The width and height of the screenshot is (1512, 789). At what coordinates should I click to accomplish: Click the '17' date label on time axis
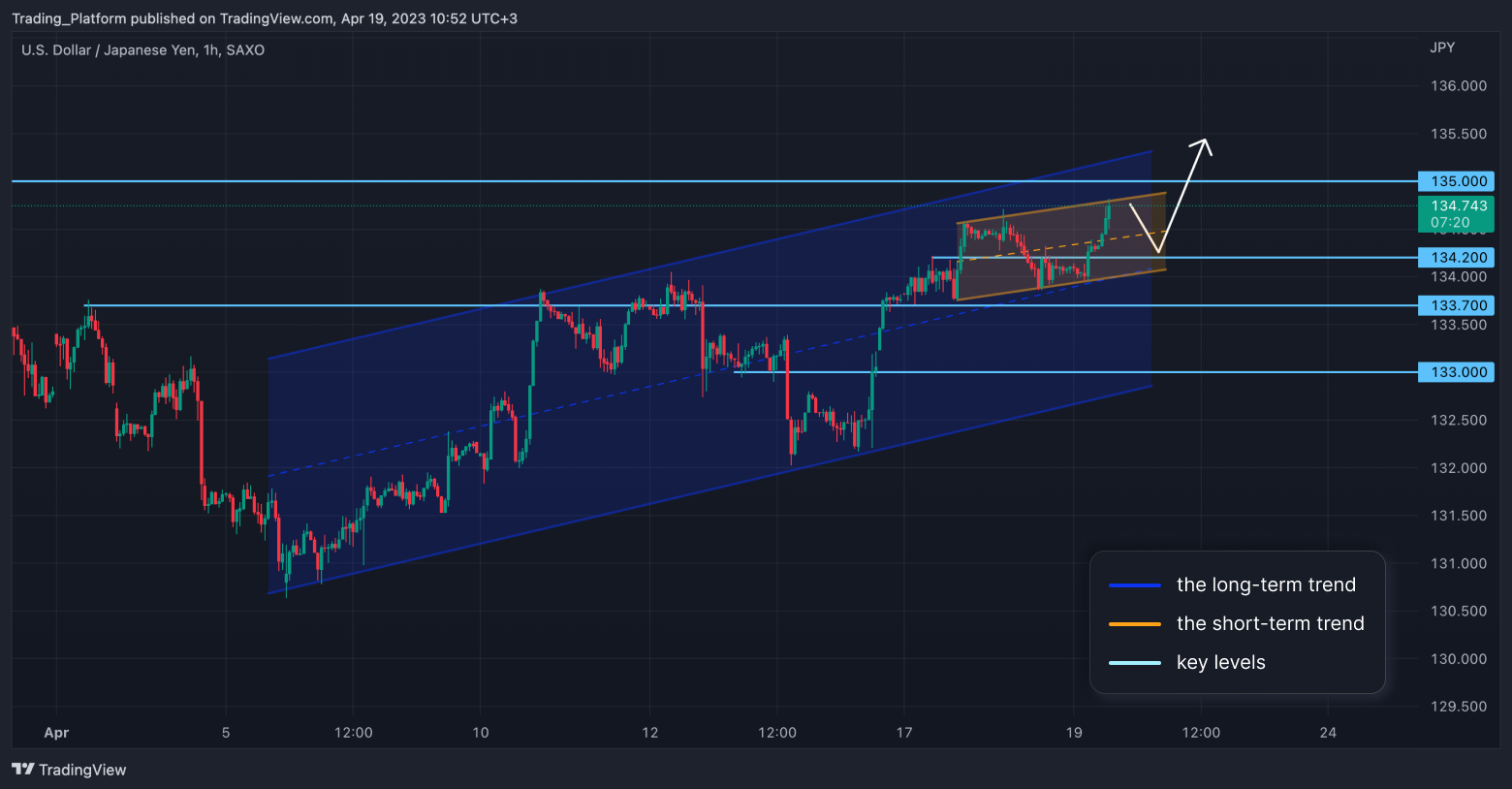click(904, 733)
